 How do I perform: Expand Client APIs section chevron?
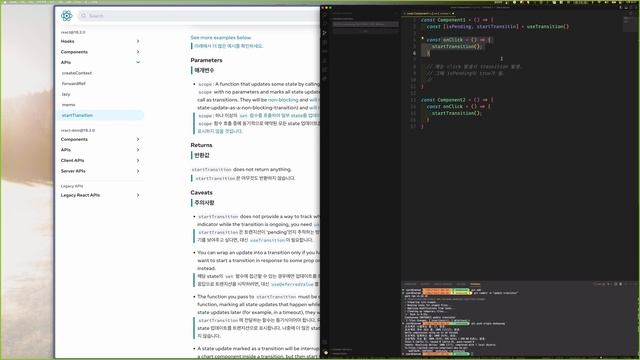click(x=138, y=160)
